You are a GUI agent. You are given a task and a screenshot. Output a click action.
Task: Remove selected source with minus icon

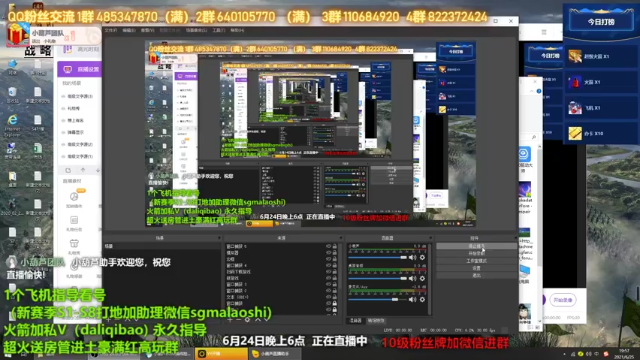coord(239,320)
